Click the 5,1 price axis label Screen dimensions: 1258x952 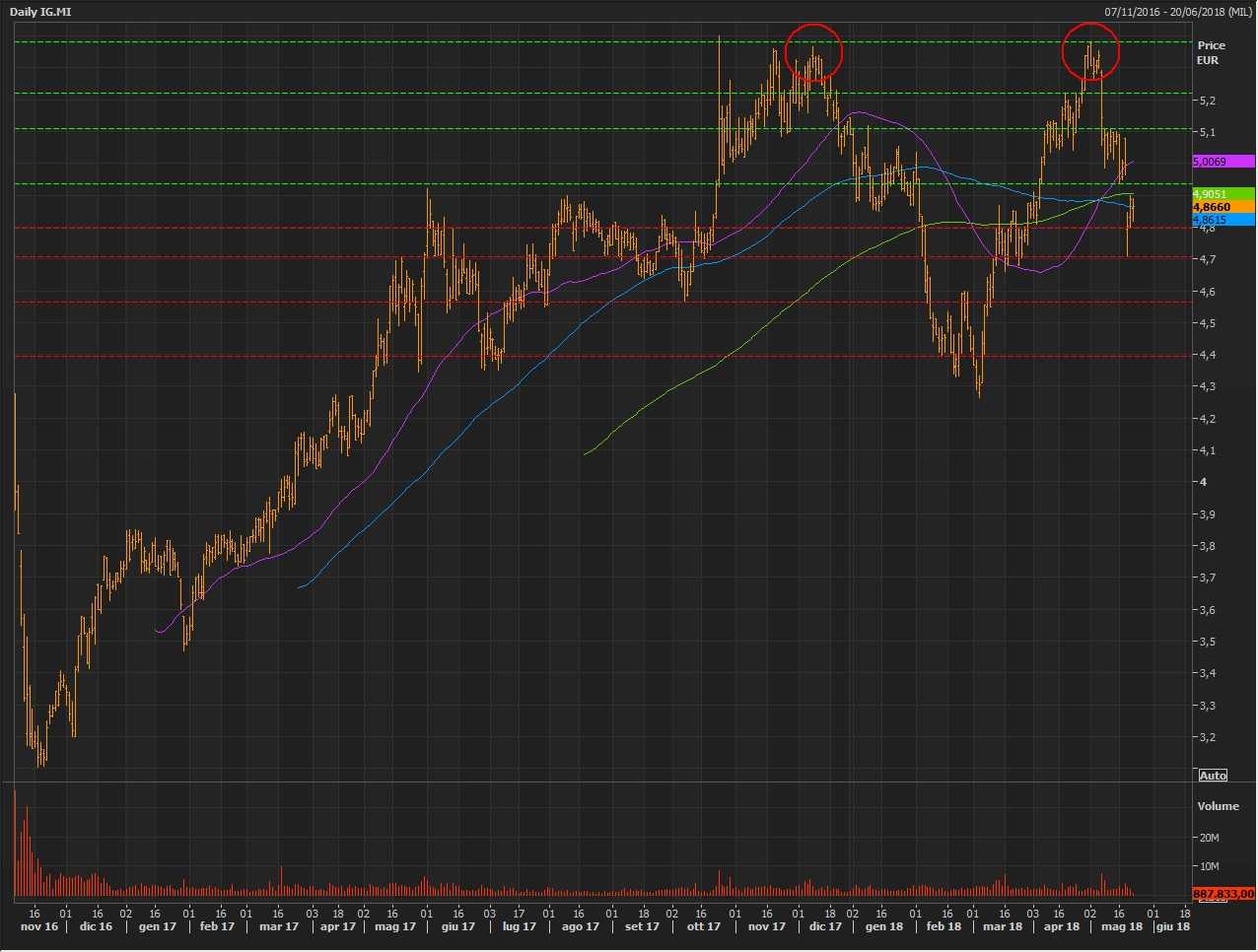[x=1208, y=132]
